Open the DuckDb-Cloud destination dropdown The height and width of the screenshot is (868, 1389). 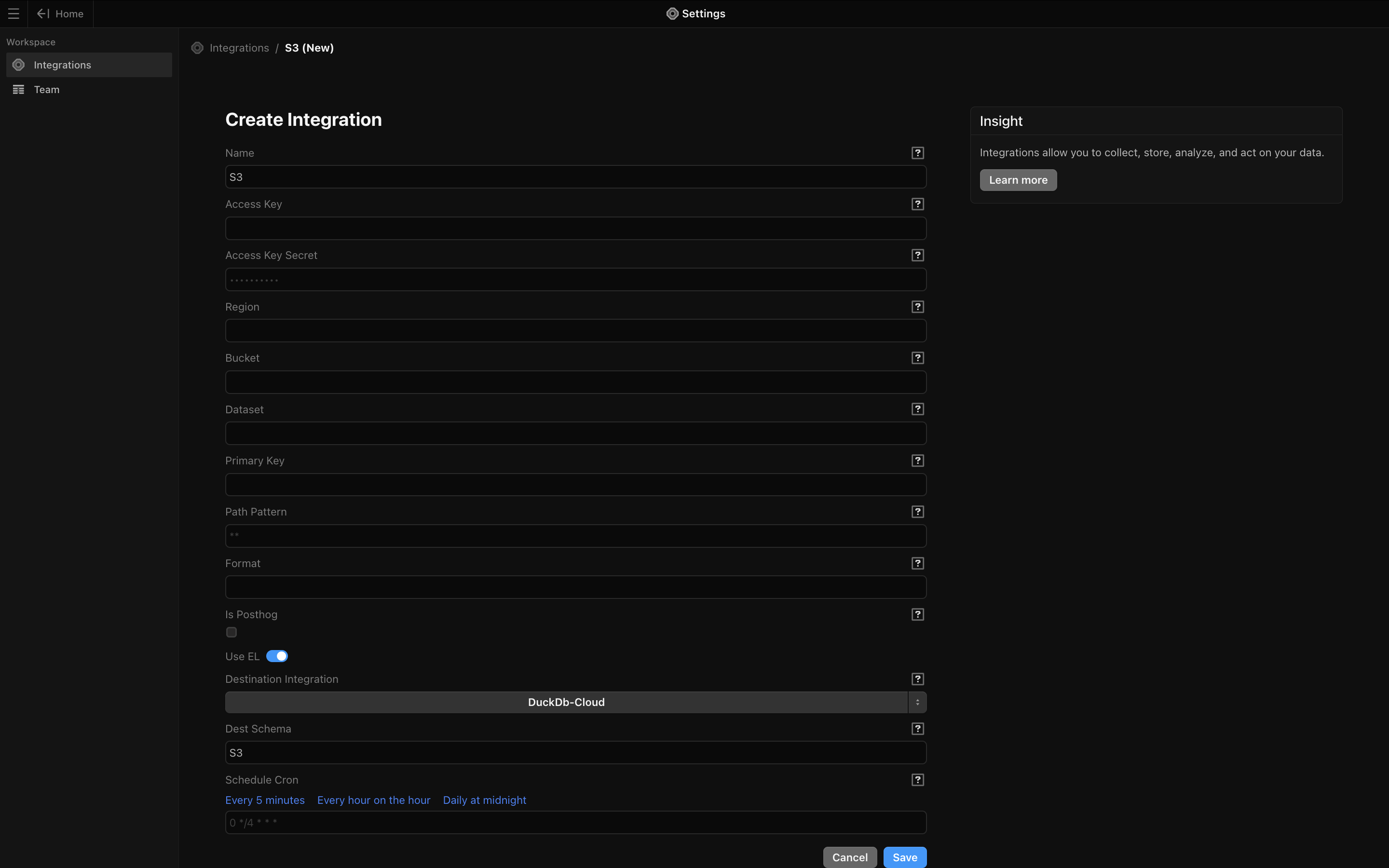coord(566,702)
